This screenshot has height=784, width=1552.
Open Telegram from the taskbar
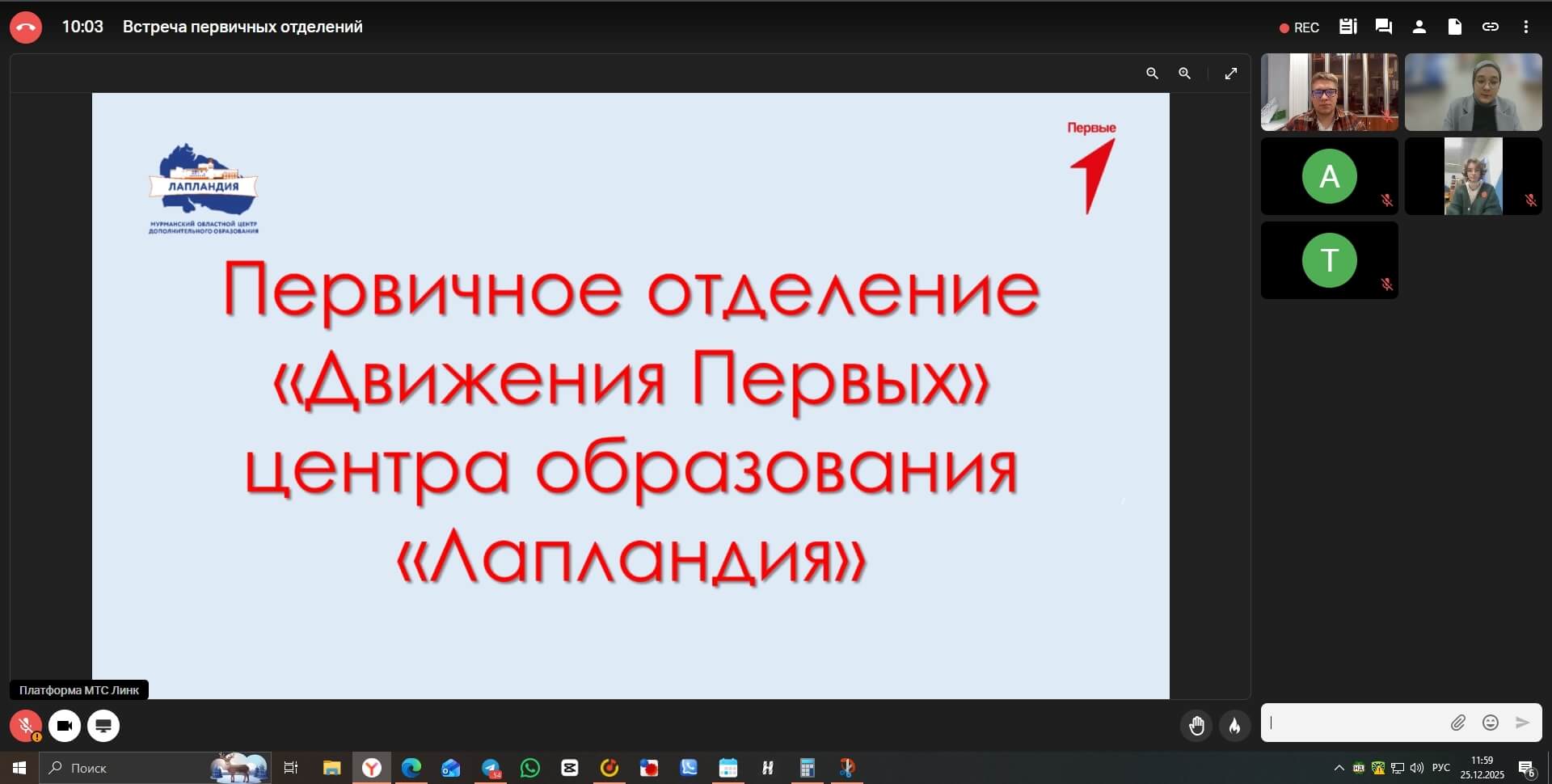tap(491, 768)
